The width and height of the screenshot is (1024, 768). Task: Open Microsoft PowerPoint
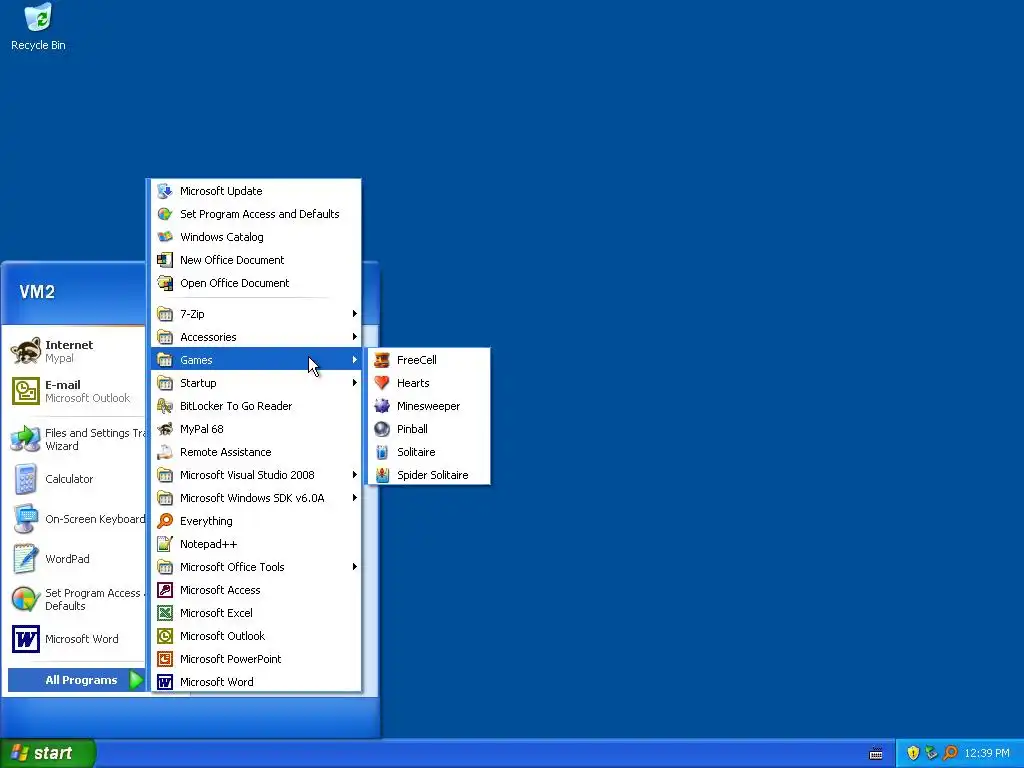click(x=256, y=659)
